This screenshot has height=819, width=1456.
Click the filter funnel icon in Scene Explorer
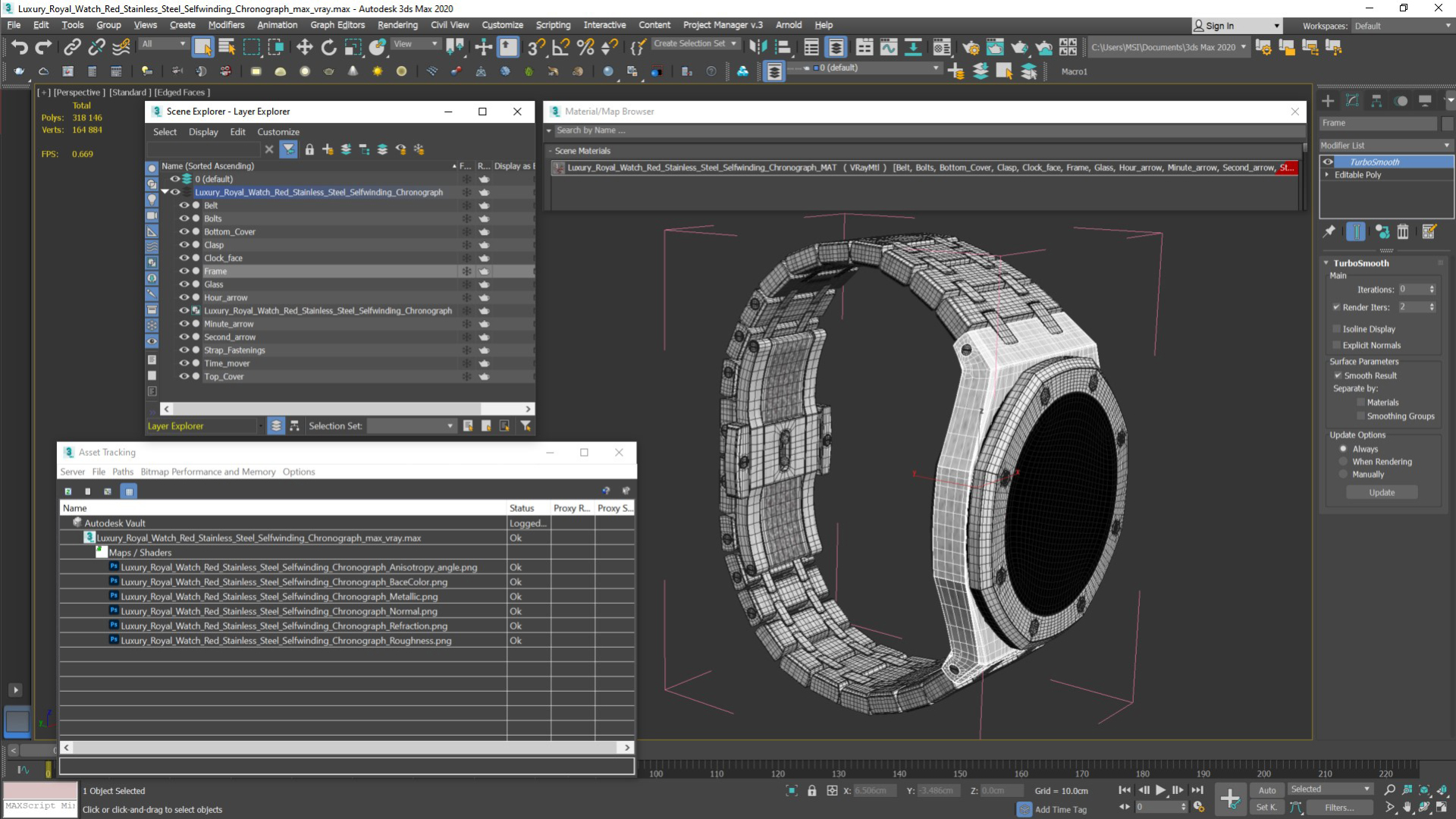[x=288, y=149]
